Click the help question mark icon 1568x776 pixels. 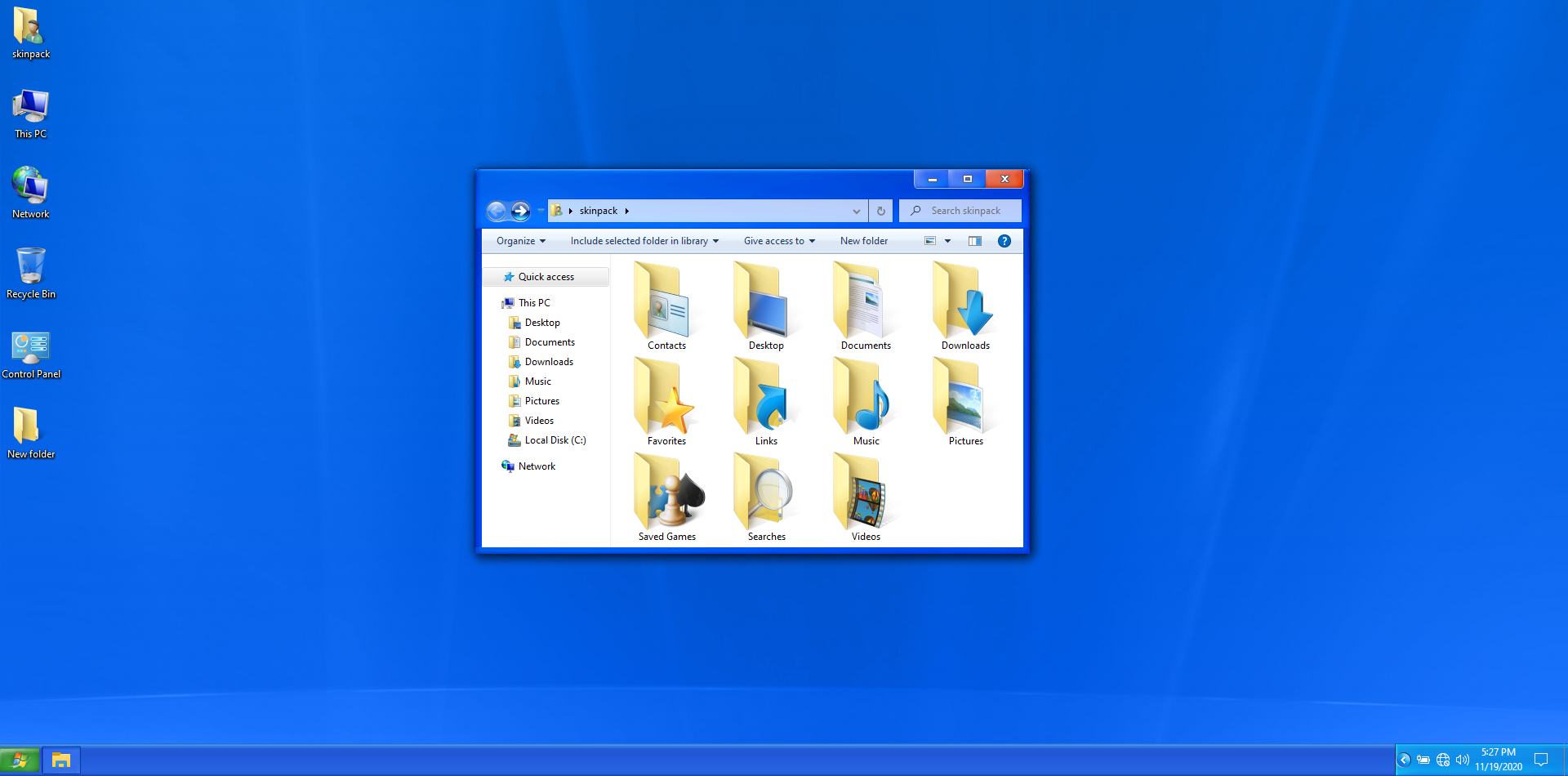click(1004, 241)
